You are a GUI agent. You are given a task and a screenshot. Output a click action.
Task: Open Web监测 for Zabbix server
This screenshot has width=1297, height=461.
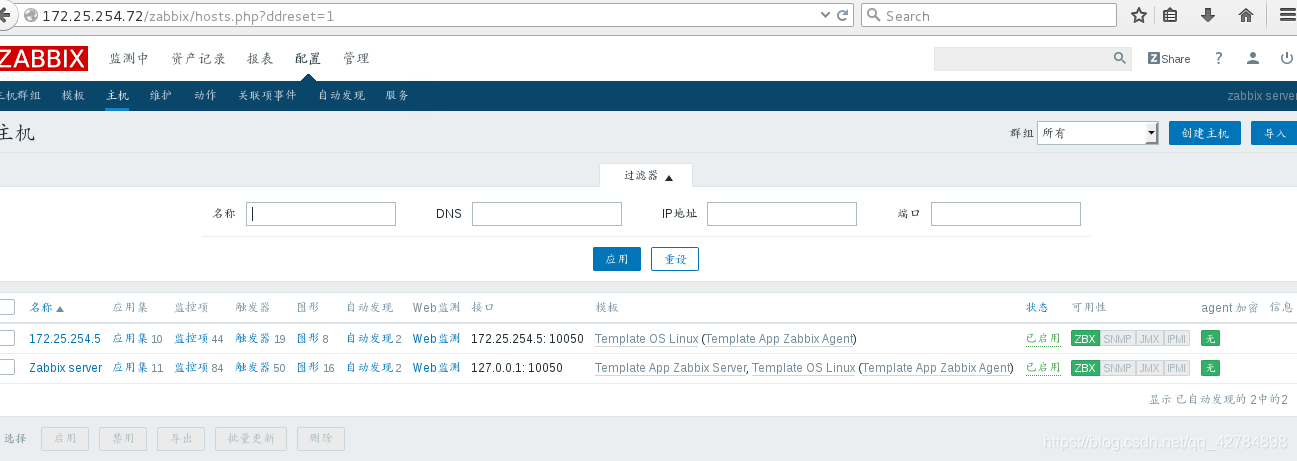[x=436, y=368]
